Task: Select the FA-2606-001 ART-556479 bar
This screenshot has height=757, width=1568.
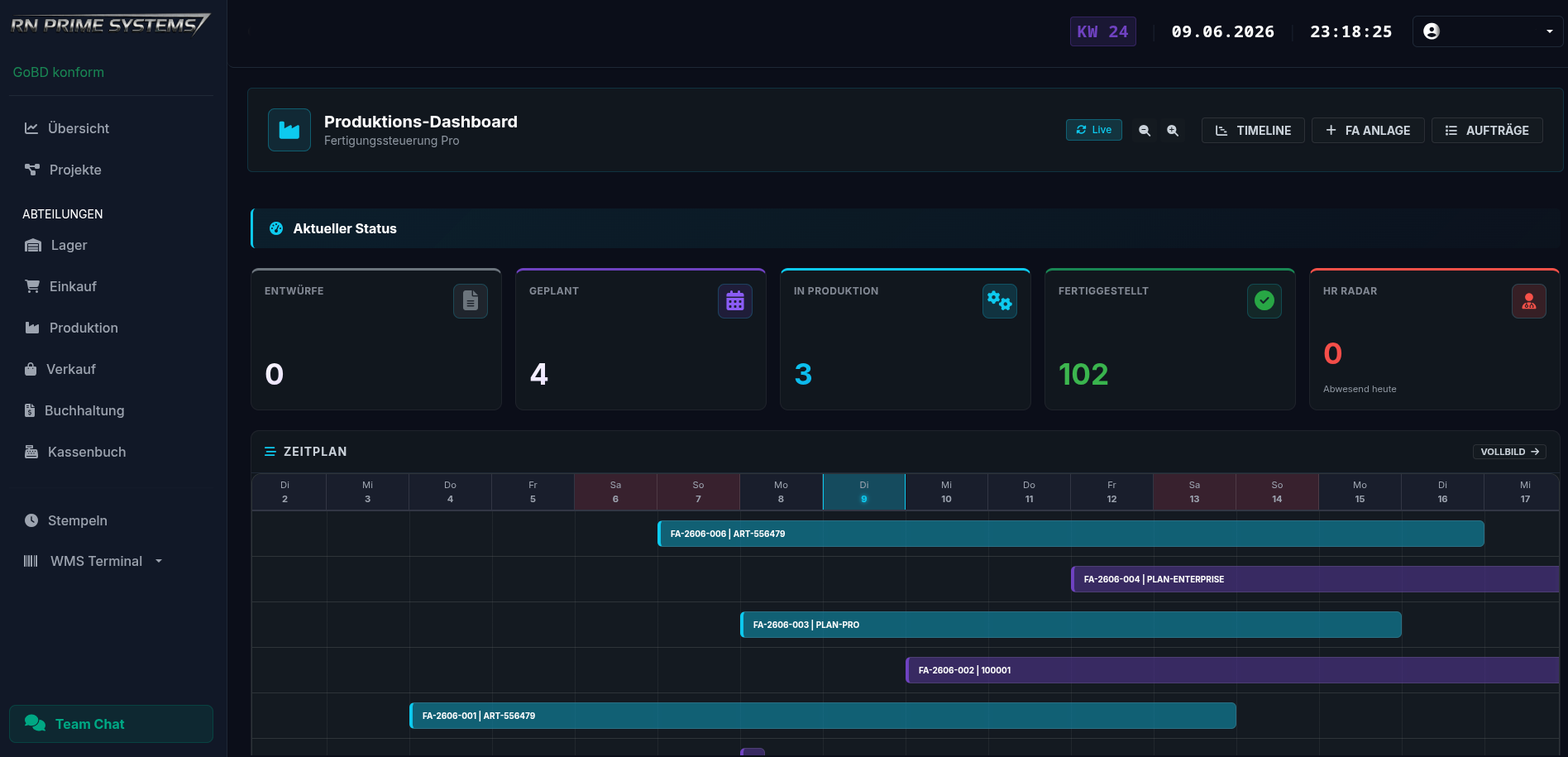Action: [823, 716]
